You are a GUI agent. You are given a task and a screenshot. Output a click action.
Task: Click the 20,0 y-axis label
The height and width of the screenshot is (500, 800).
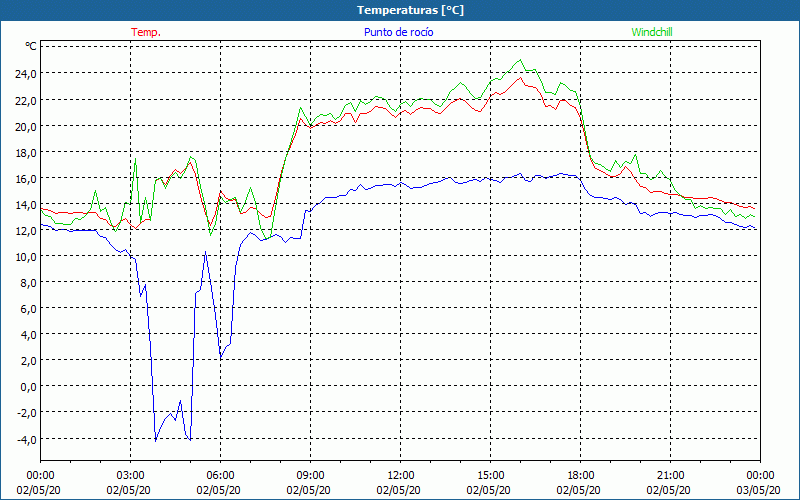[26, 127]
